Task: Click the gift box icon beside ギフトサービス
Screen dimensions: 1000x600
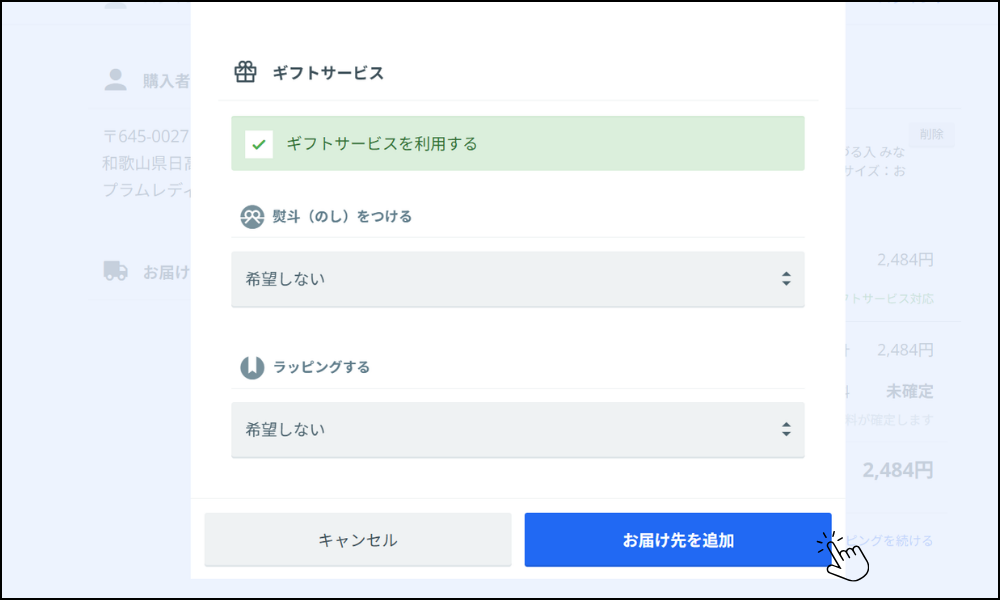Action: click(245, 72)
